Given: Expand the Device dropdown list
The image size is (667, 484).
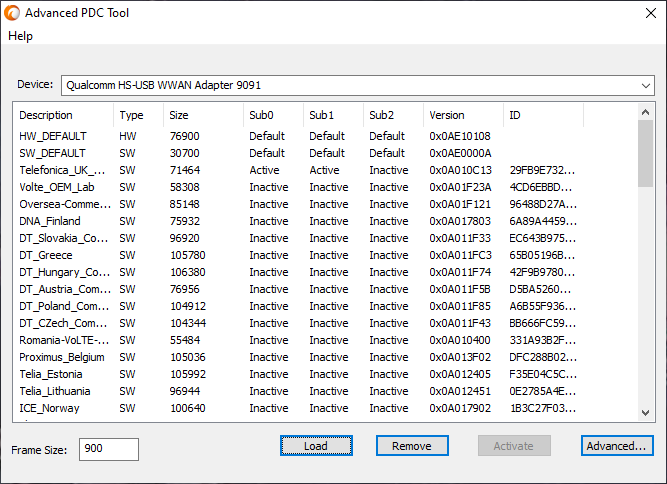Looking at the screenshot, I should (x=645, y=85).
